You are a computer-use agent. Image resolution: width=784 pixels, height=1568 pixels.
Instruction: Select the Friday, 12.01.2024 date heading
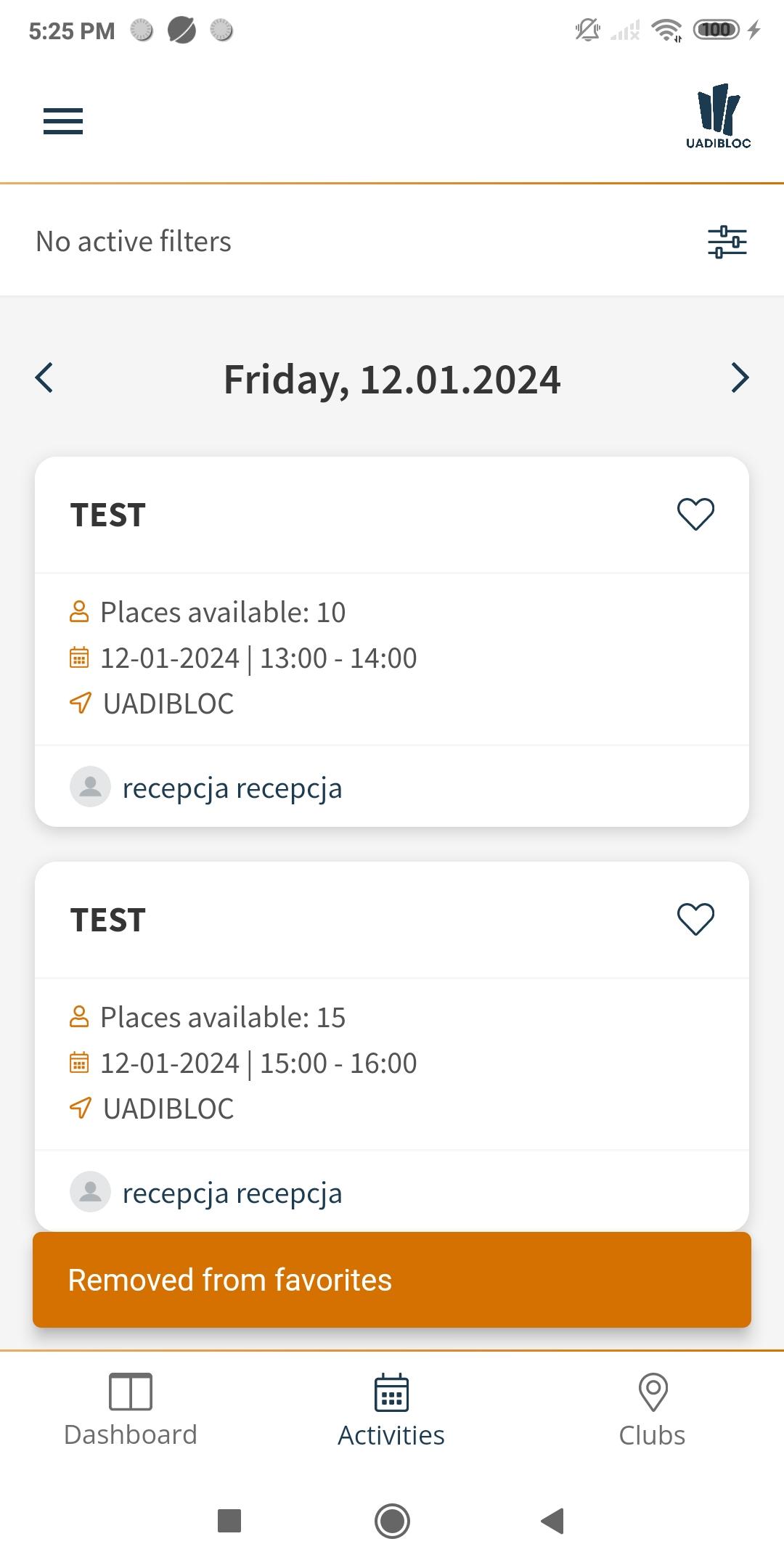tap(392, 379)
